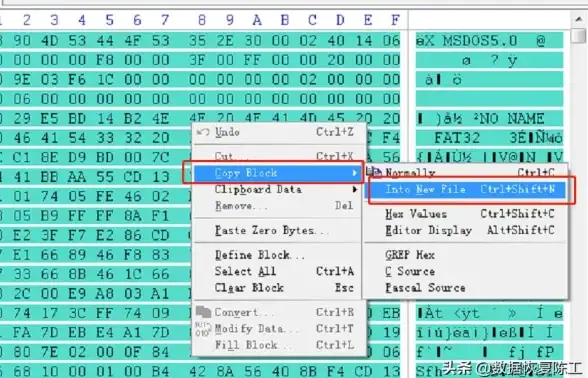Click hex byte AA in the 41 BB row
588x378 pixels.
(77, 177)
